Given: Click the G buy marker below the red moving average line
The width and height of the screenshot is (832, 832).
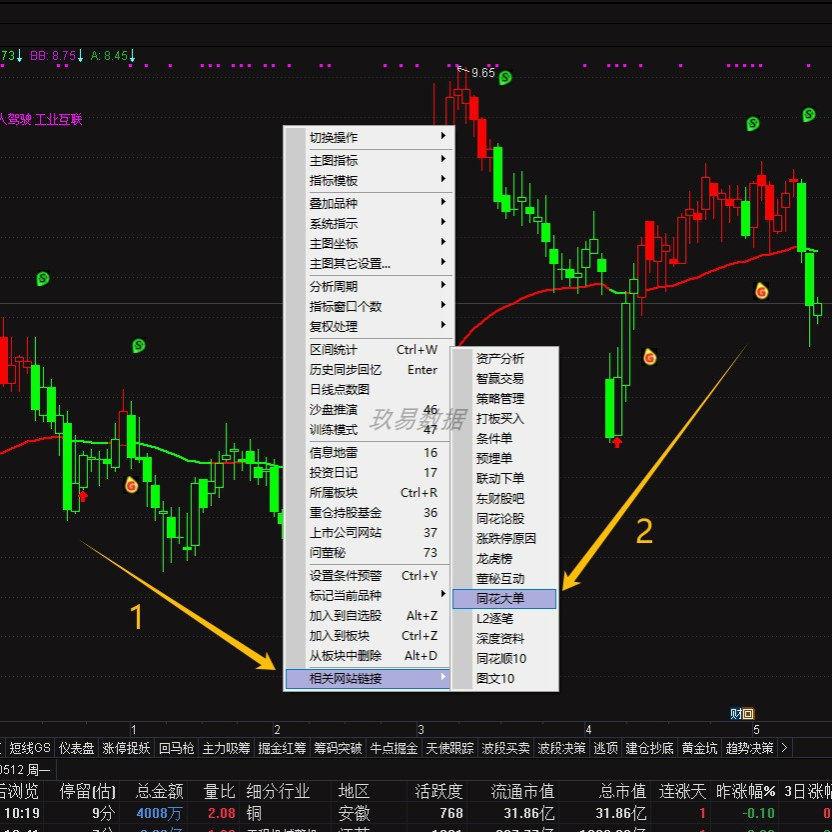Looking at the screenshot, I should pyautogui.click(x=761, y=290).
